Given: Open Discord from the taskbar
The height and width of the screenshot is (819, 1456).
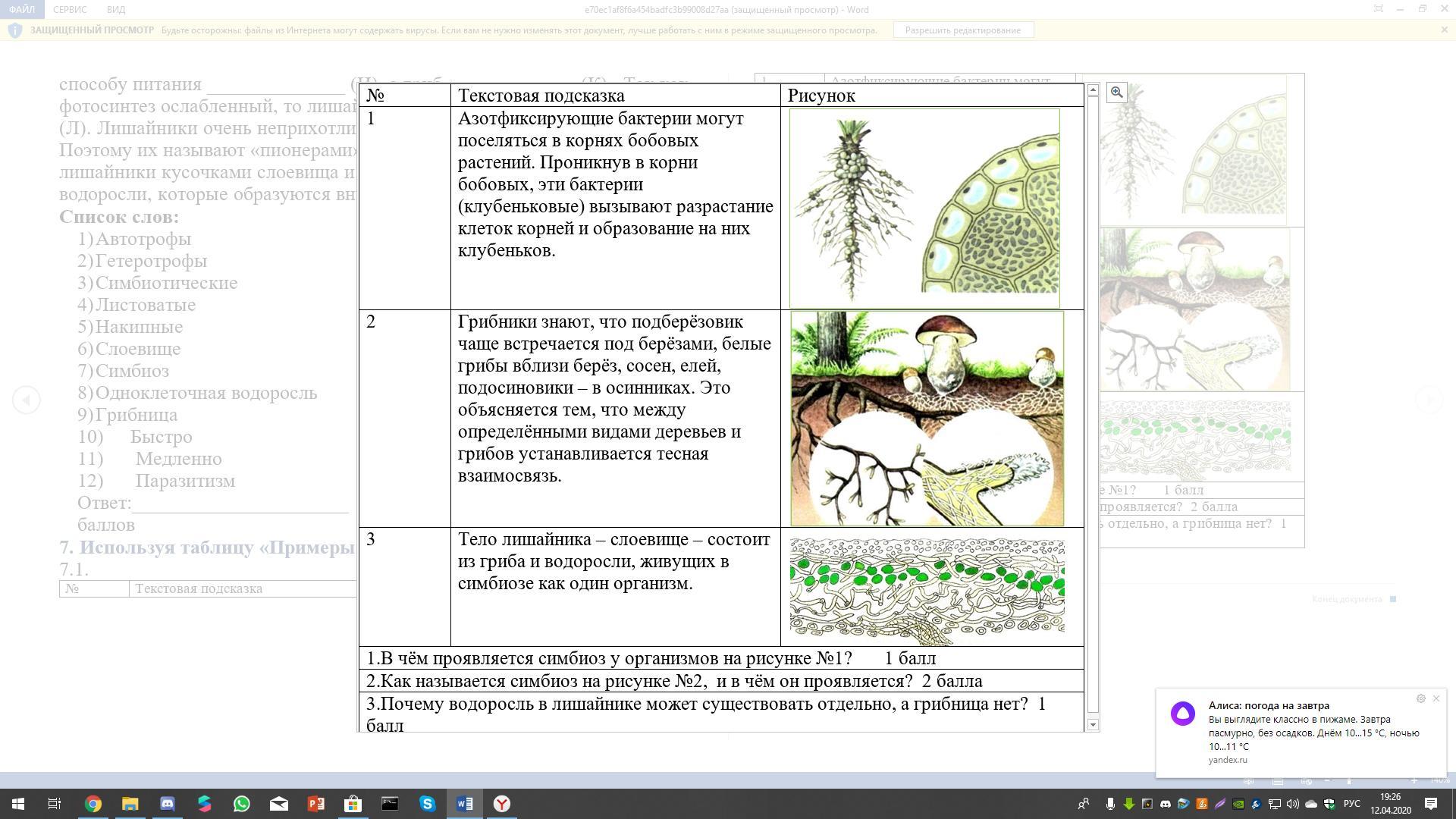Looking at the screenshot, I should 167,804.
